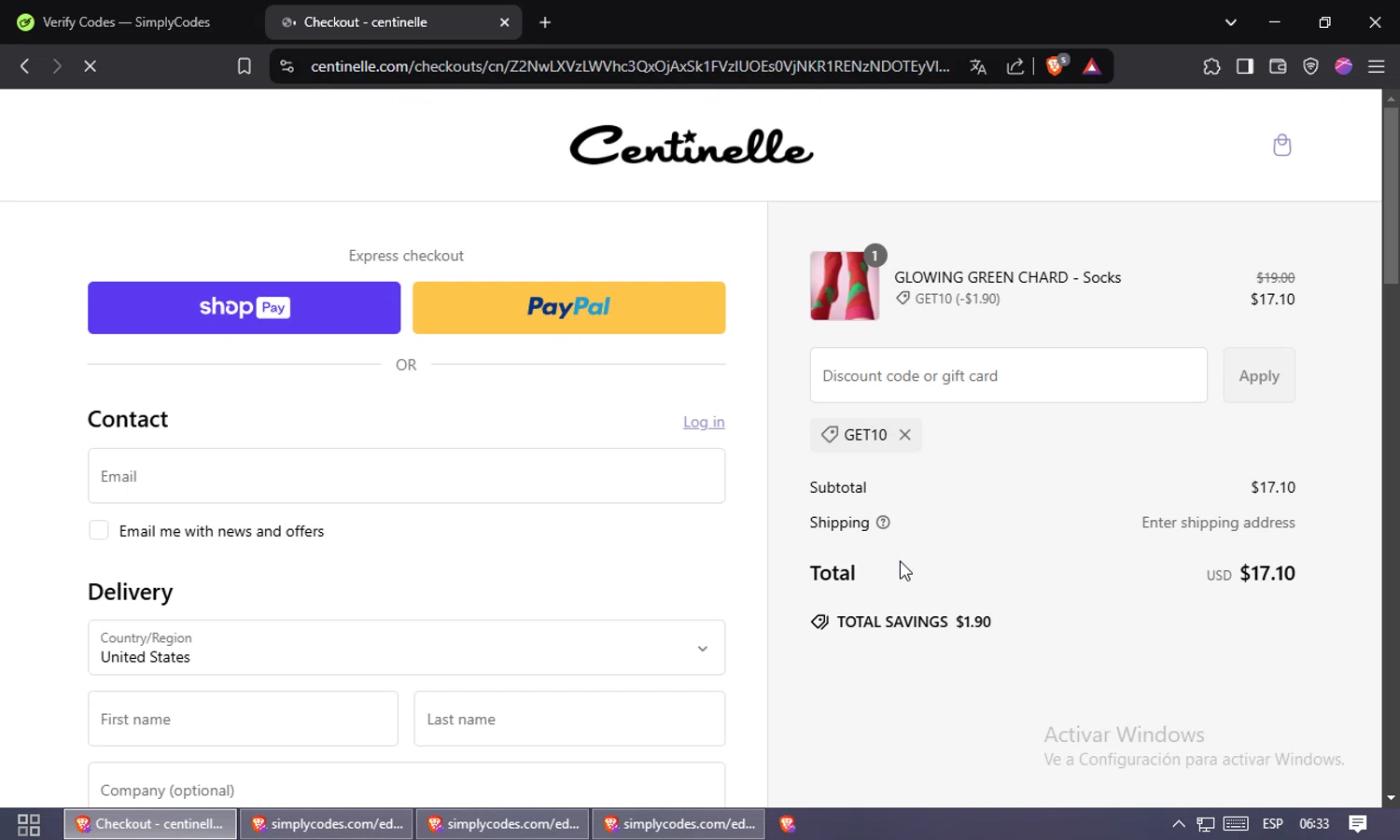Click the scrollbar down arrow

[x=1391, y=798]
